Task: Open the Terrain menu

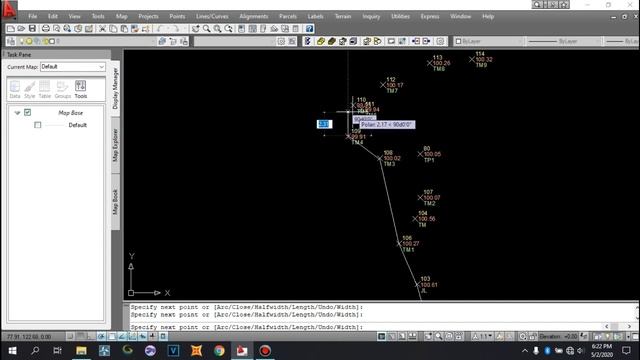Action: pos(343,16)
